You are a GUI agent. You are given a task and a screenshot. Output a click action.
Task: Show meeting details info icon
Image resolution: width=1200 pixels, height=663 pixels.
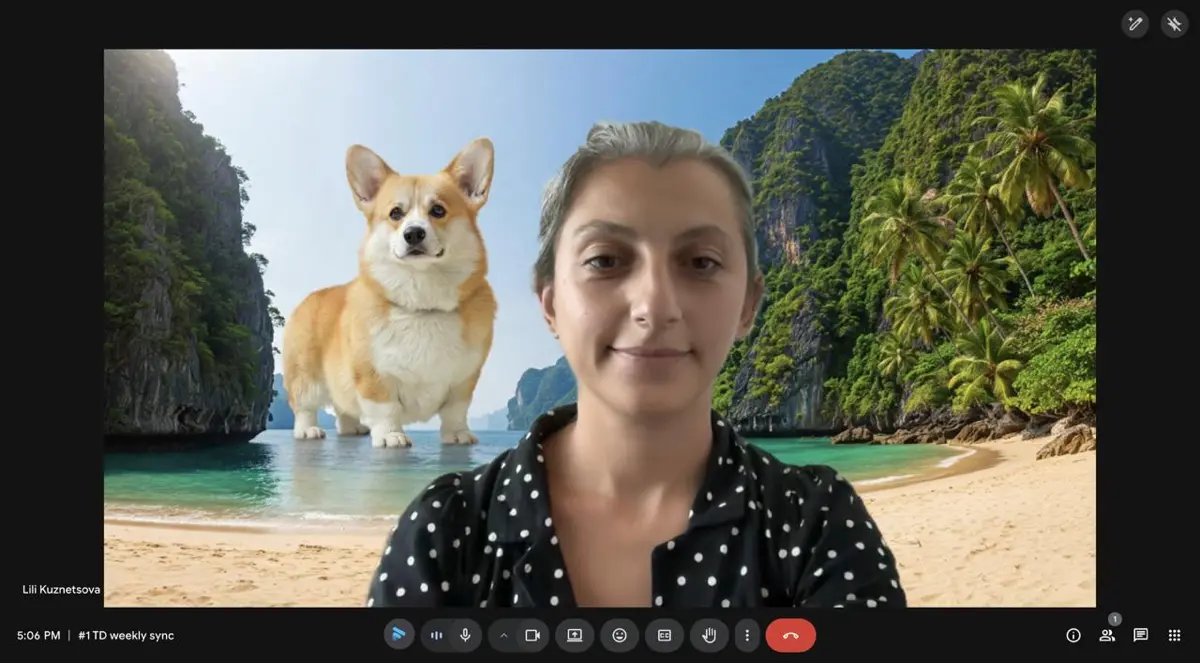(x=1073, y=635)
